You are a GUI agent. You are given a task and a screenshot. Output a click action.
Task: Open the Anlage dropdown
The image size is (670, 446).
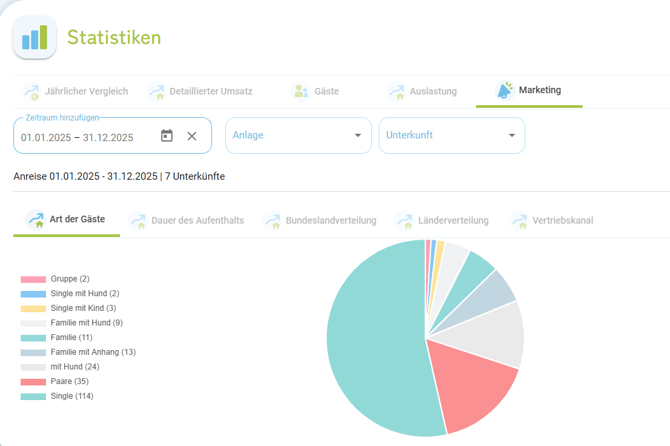point(298,135)
